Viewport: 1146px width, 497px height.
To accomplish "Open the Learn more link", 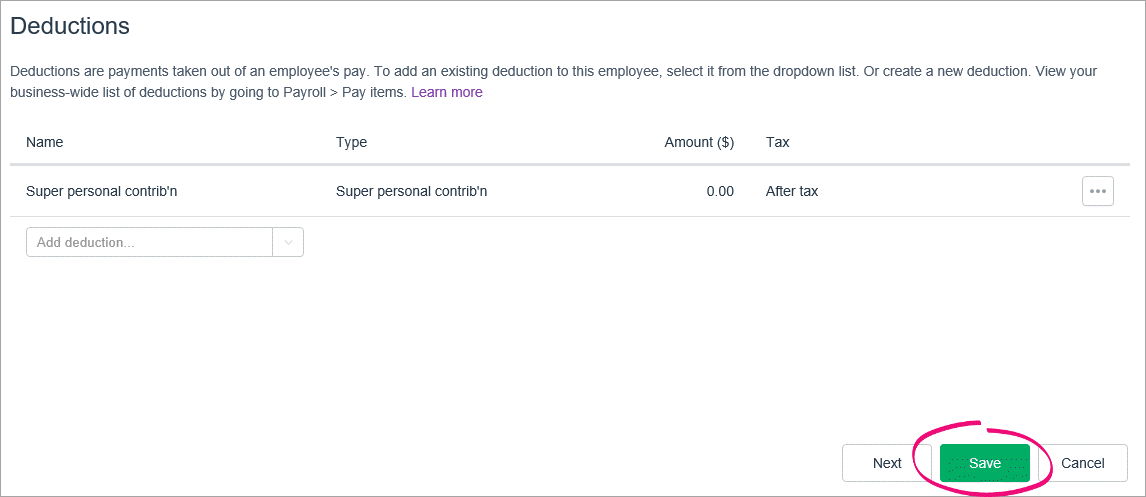I will point(447,93).
